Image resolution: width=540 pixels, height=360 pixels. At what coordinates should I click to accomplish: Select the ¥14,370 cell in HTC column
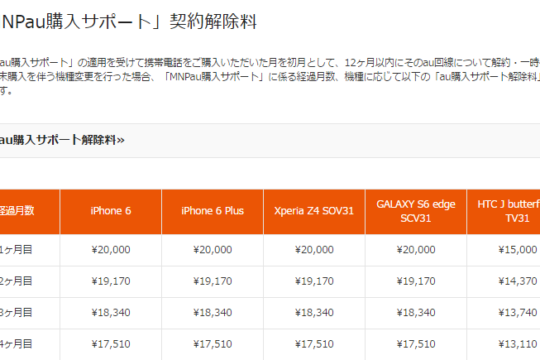(518, 281)
